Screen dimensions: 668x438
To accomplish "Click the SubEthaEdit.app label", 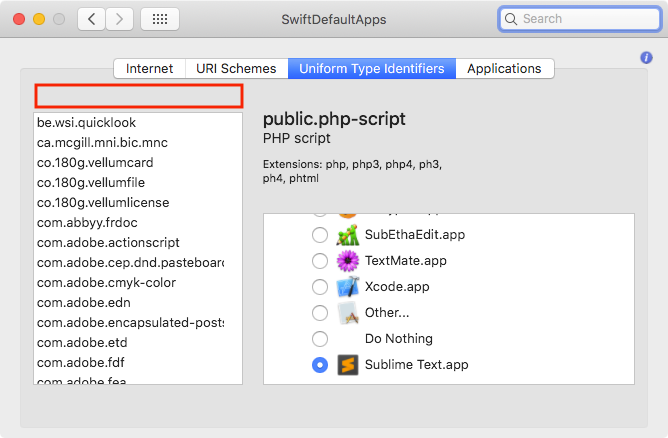I will [x=415, y=235].
